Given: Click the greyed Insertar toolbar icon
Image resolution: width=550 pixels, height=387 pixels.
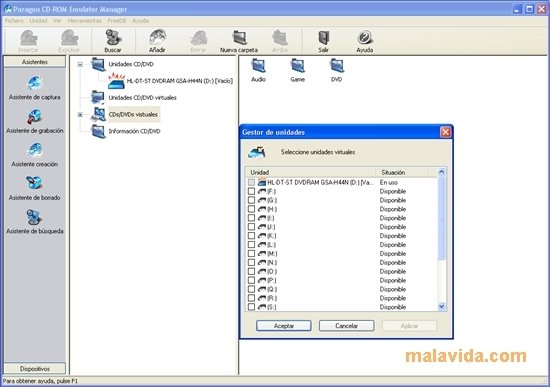Looking at the screenshot, I should coord(28,41).
